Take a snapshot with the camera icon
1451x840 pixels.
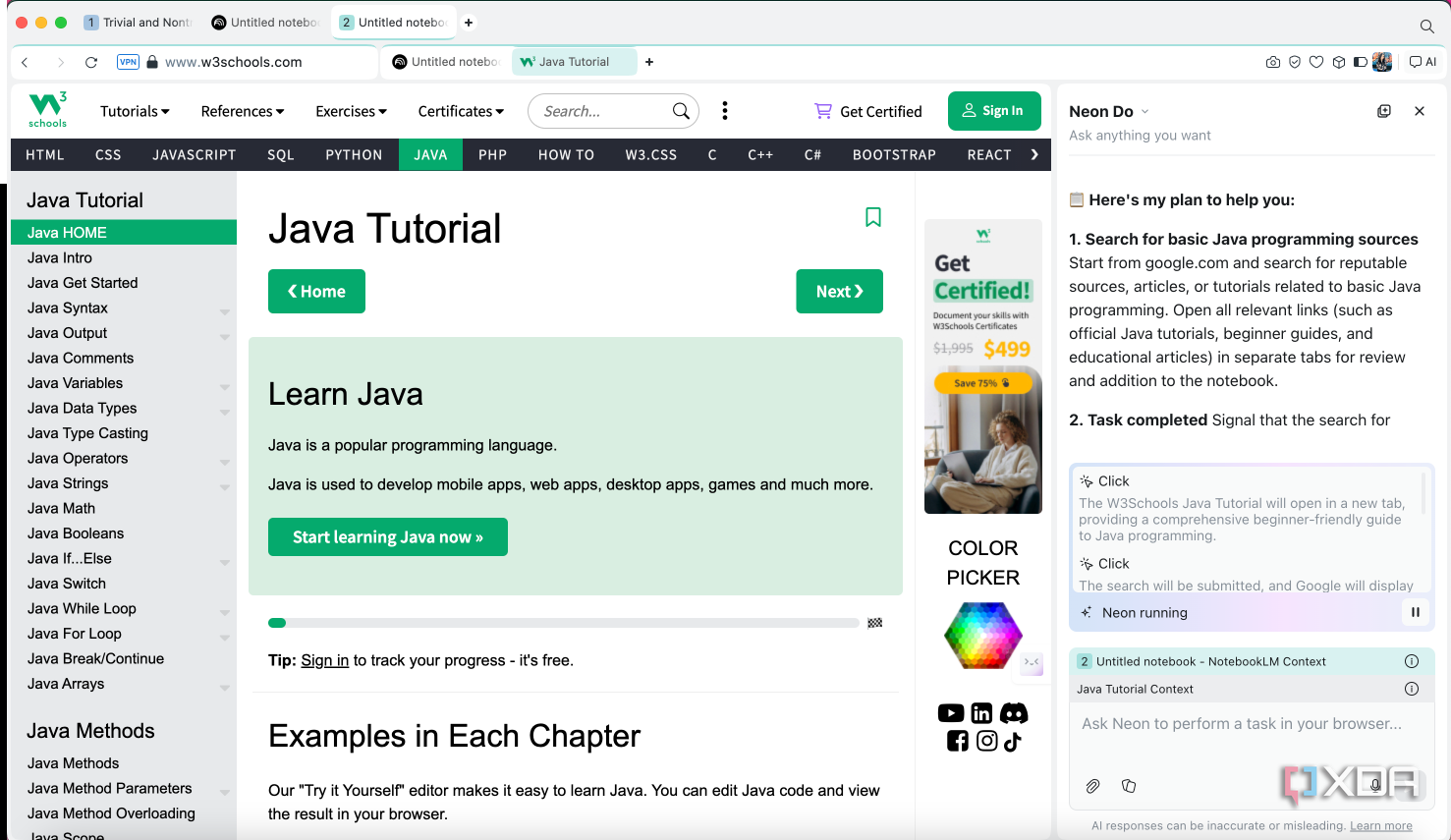[x=1273, y=62]
